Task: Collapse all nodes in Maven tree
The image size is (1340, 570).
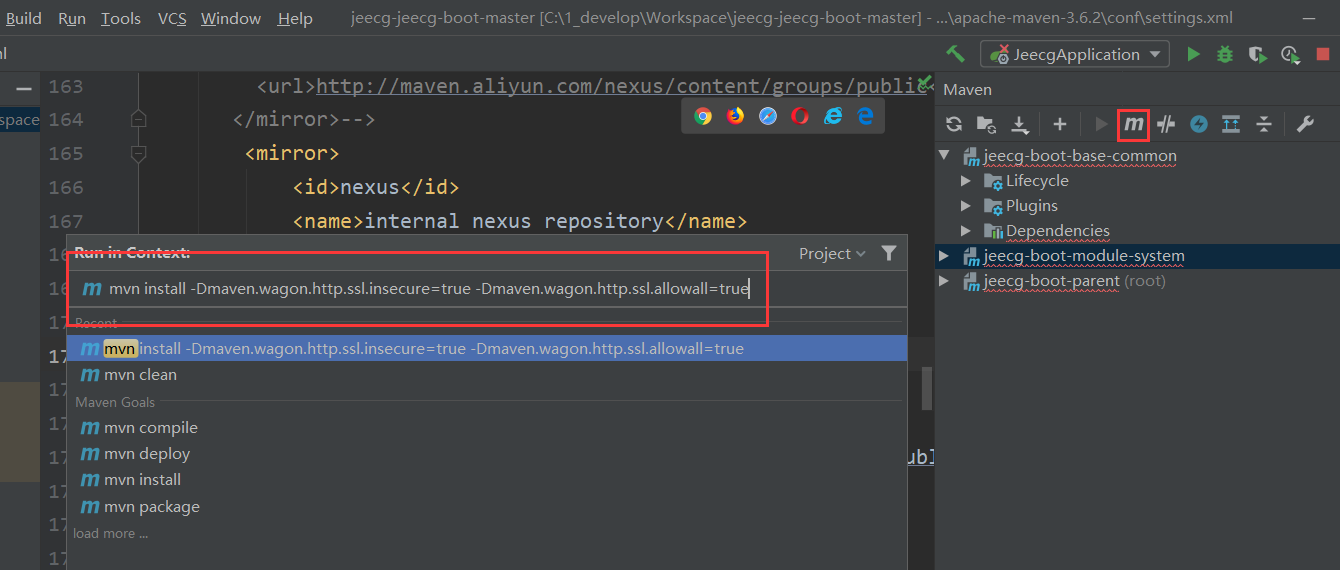Action: pos(1264,124)
